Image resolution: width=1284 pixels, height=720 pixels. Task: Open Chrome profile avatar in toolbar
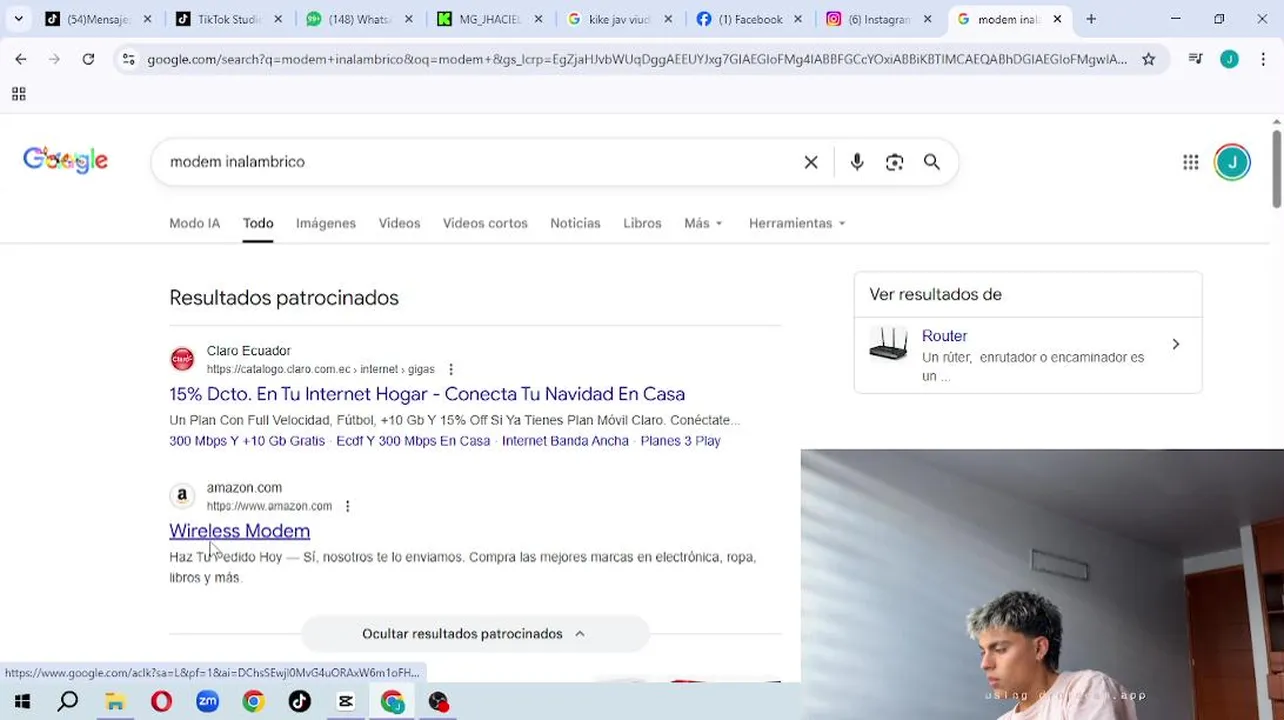click(1229, 59)
